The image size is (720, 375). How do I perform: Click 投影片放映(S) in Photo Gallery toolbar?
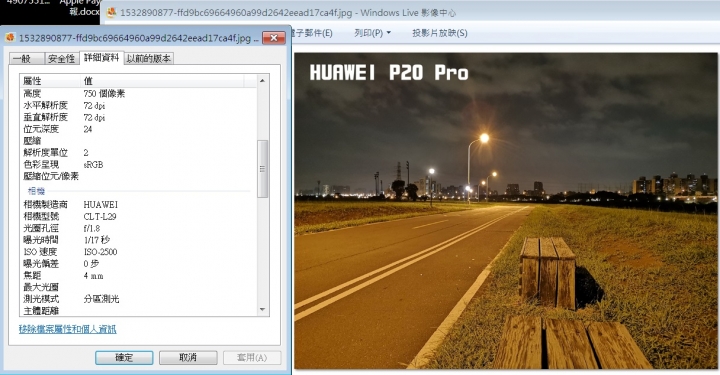[x=440, y=33]
